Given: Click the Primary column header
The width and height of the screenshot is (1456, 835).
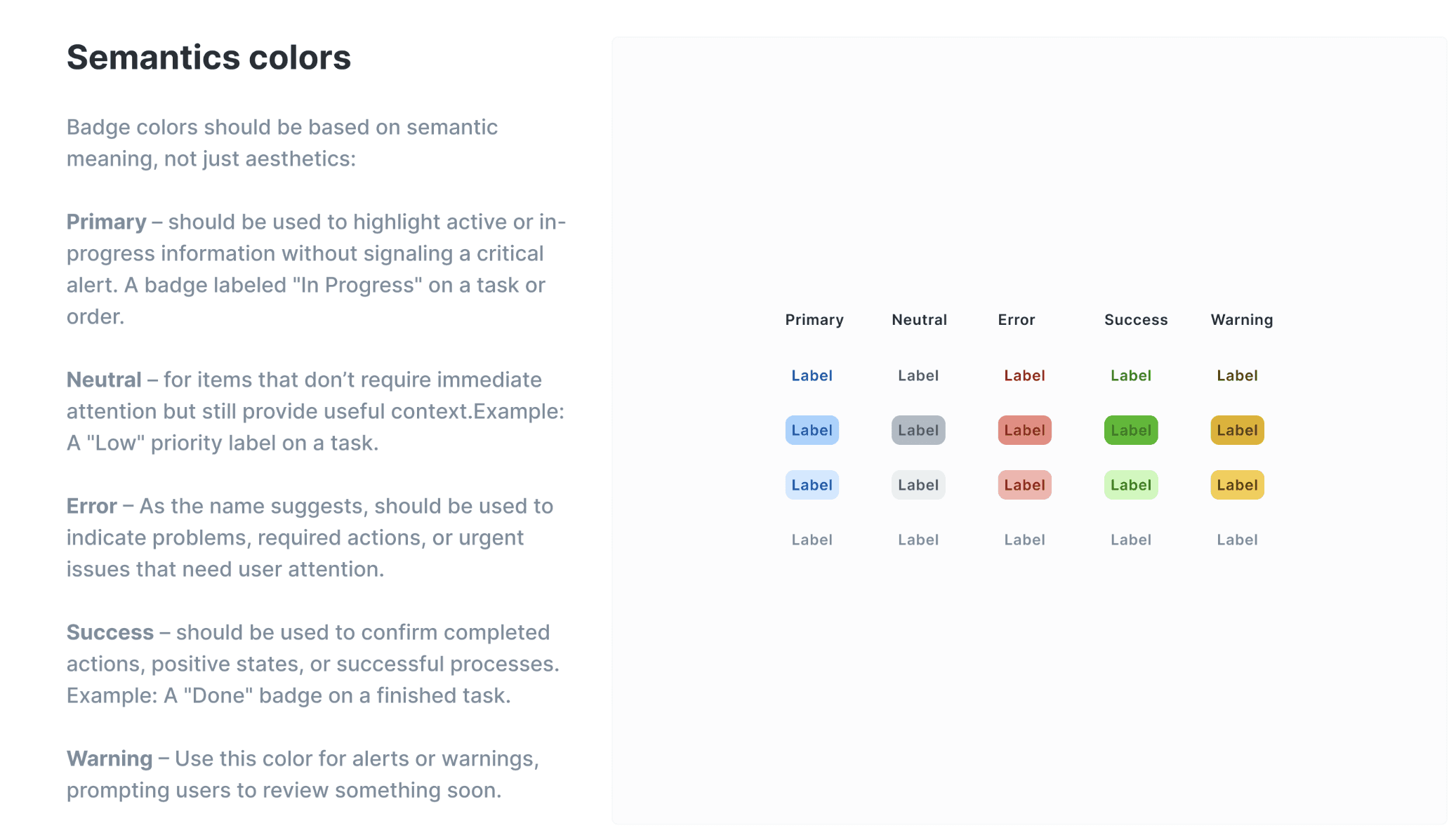Looking at the screenshot, I should click(814, 320).
